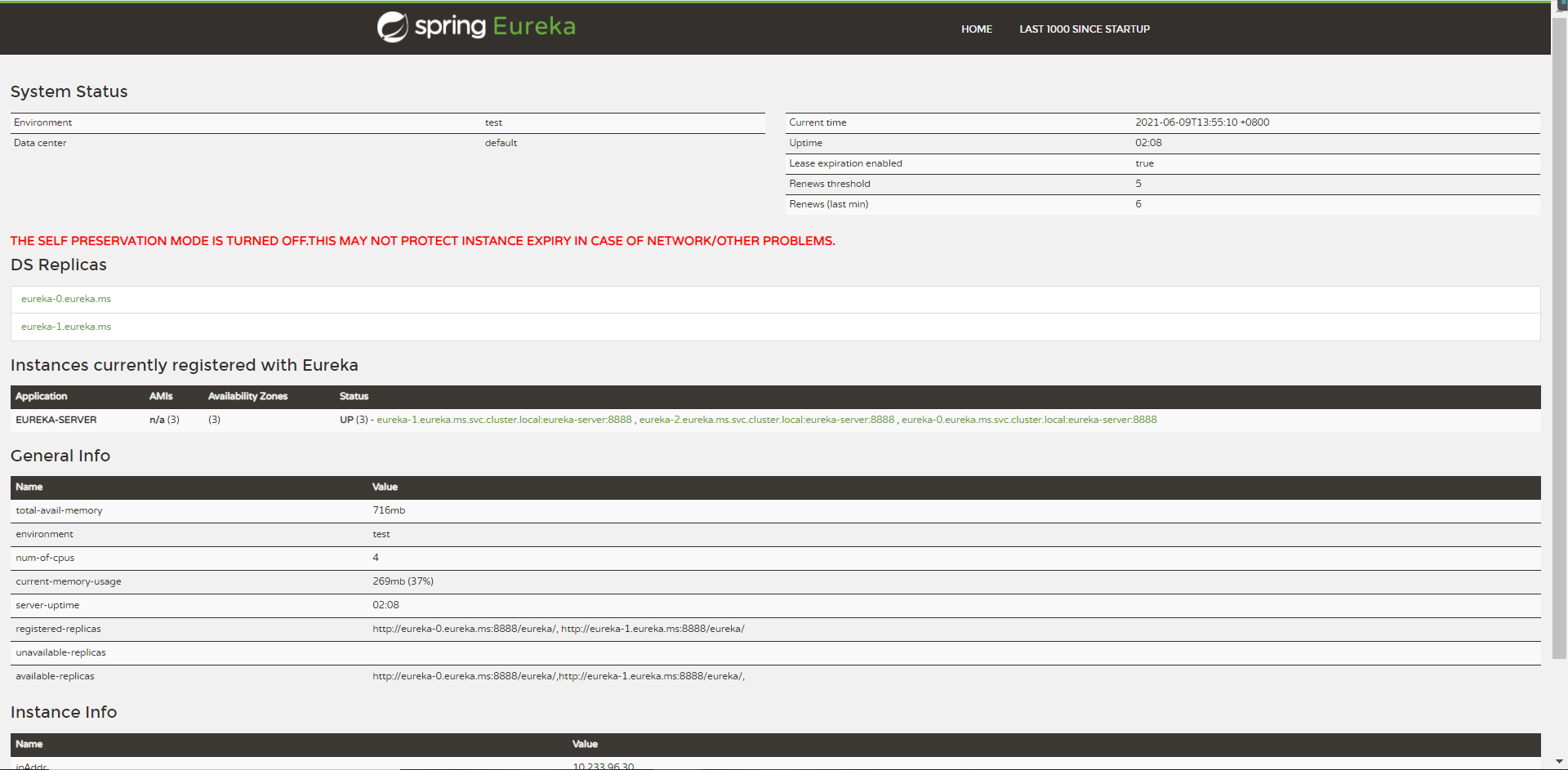Click the Instances currently registered heading

[185, 365]
